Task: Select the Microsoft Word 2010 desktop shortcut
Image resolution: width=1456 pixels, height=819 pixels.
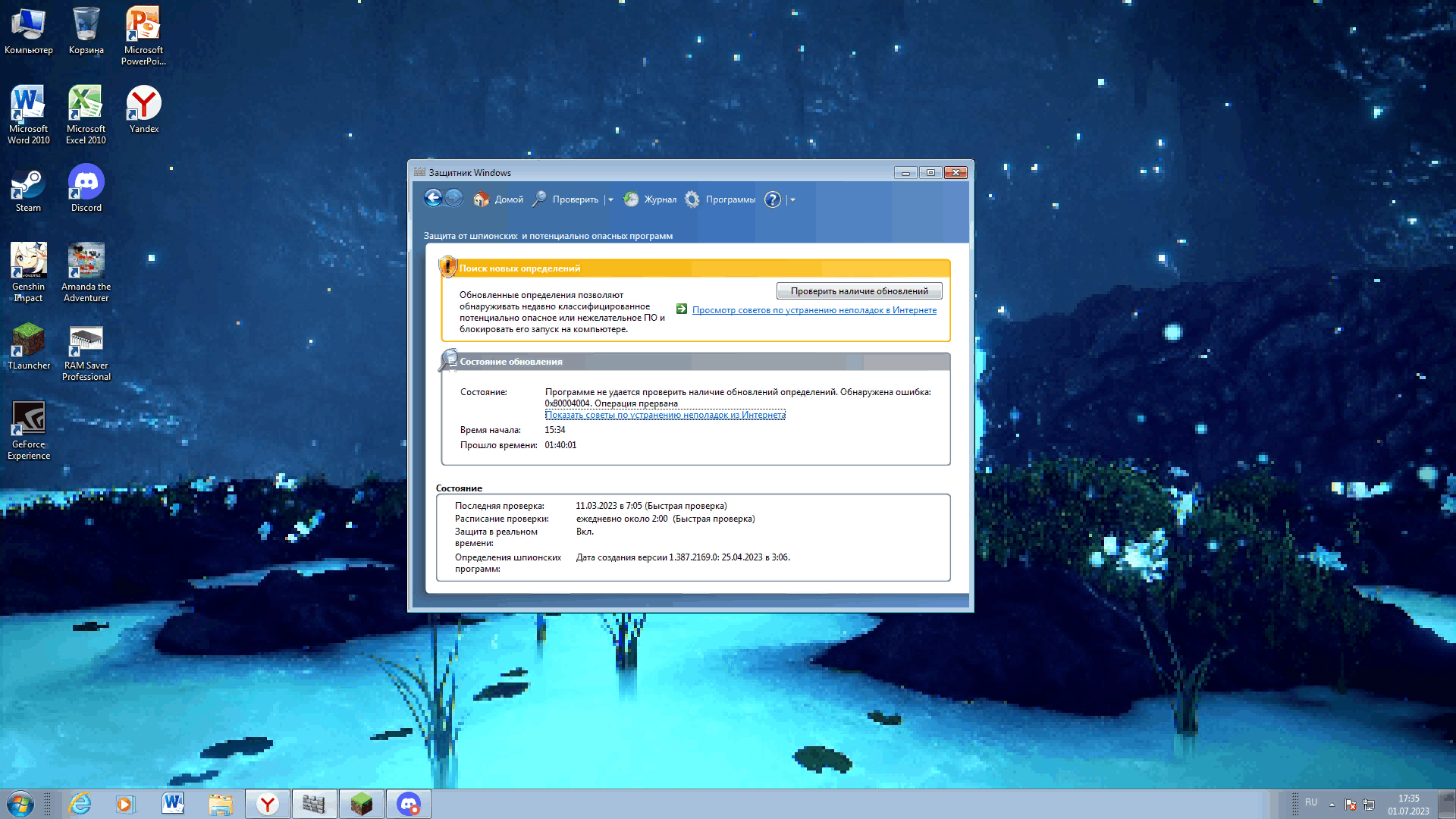Action: (29, 115)
